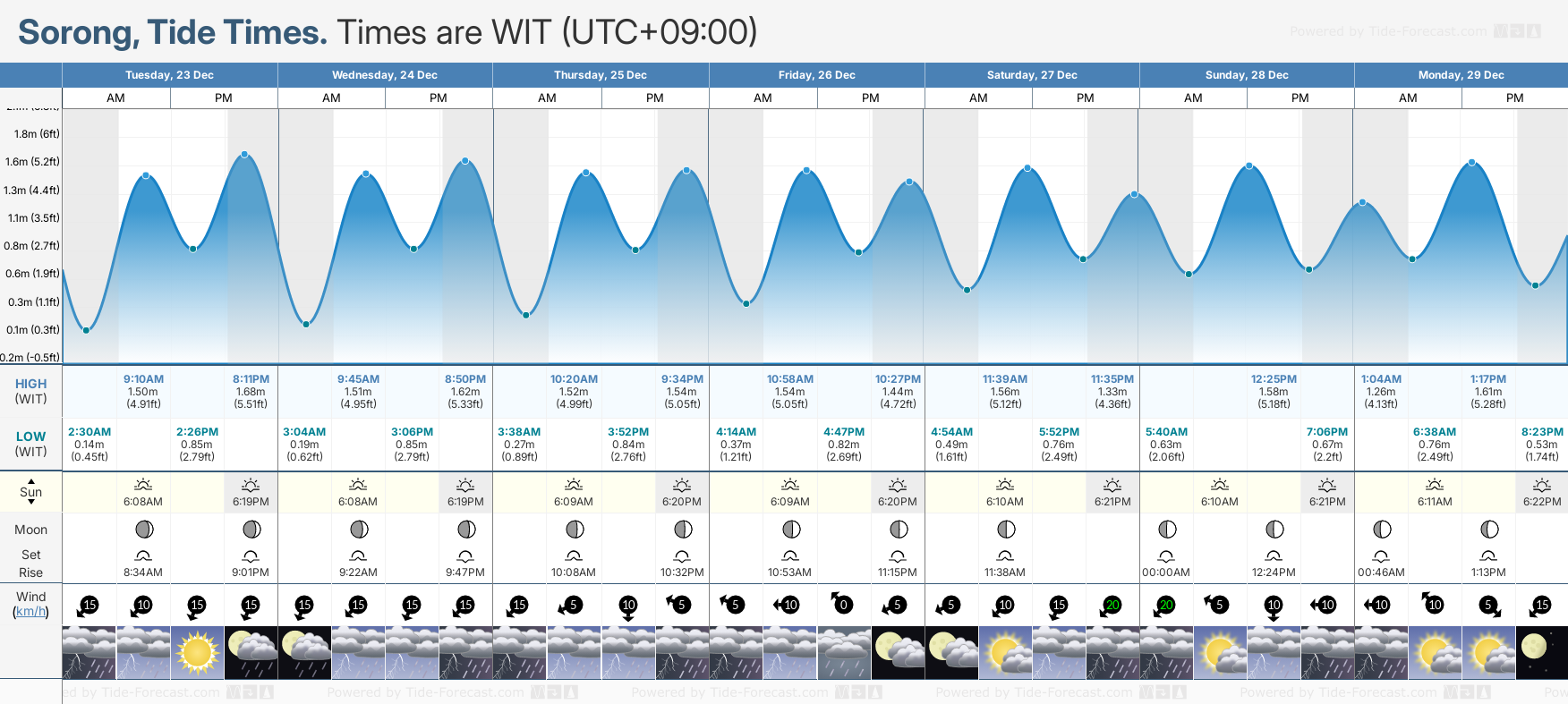Select the Sunday, 28 Dec column header

pyautogui.click(x=1246, y=75)
